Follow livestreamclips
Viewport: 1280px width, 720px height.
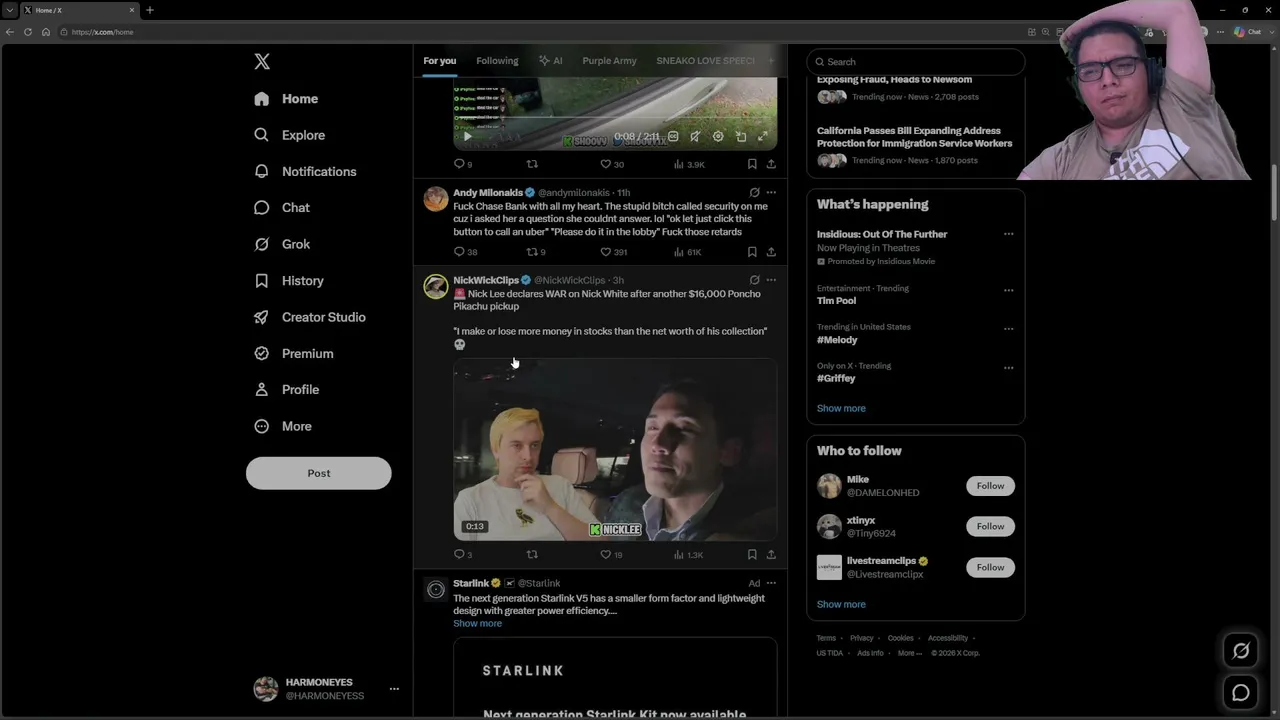[990, 567]
